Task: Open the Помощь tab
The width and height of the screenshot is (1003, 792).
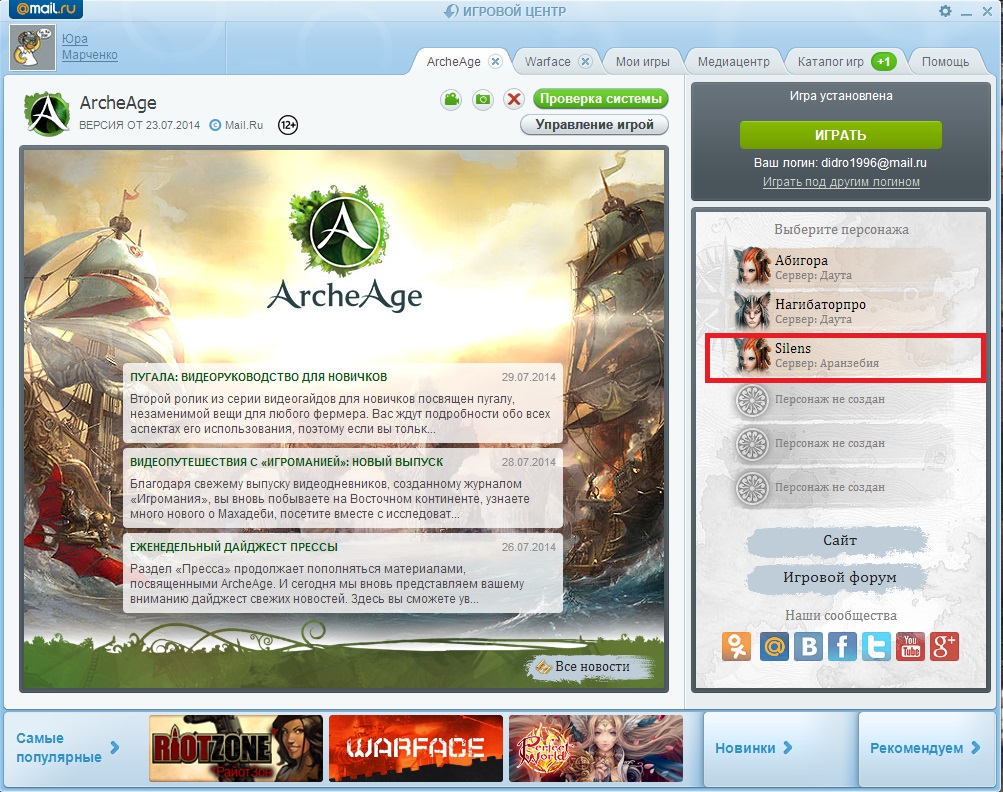Action: coord(945,61)
